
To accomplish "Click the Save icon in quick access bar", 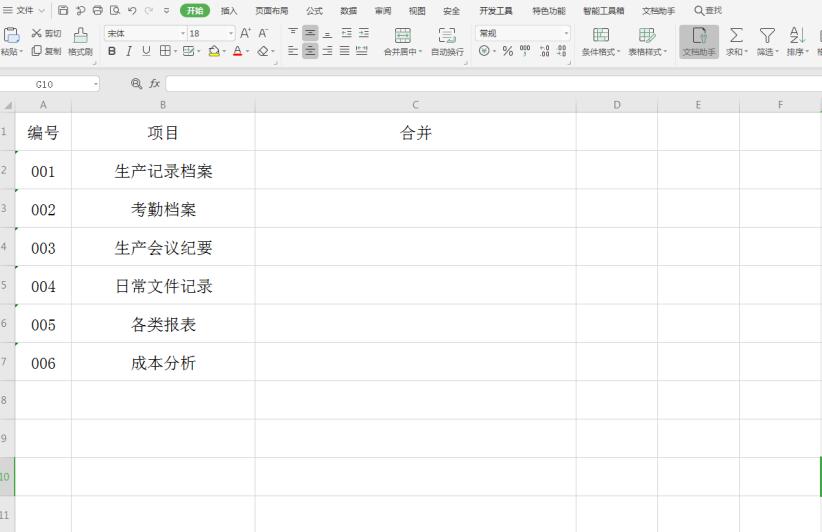I will [63, 10].
